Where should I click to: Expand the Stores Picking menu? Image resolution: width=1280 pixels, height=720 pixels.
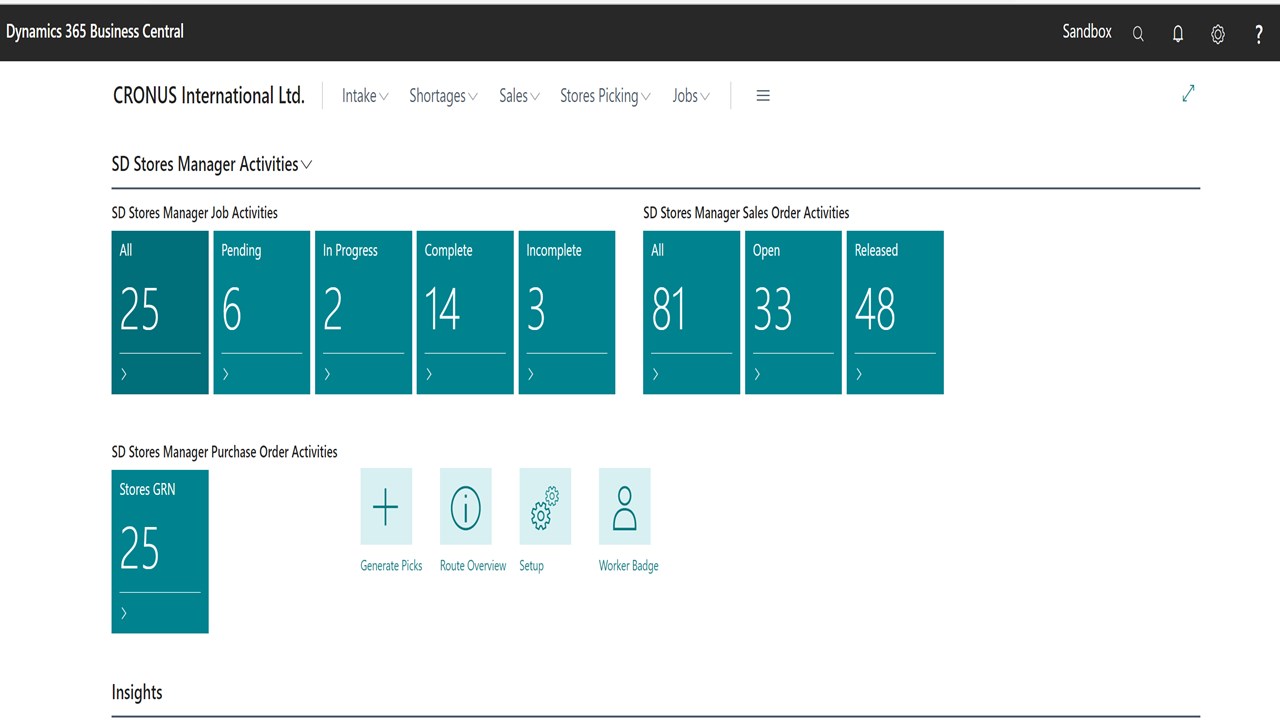coord(605,96)
